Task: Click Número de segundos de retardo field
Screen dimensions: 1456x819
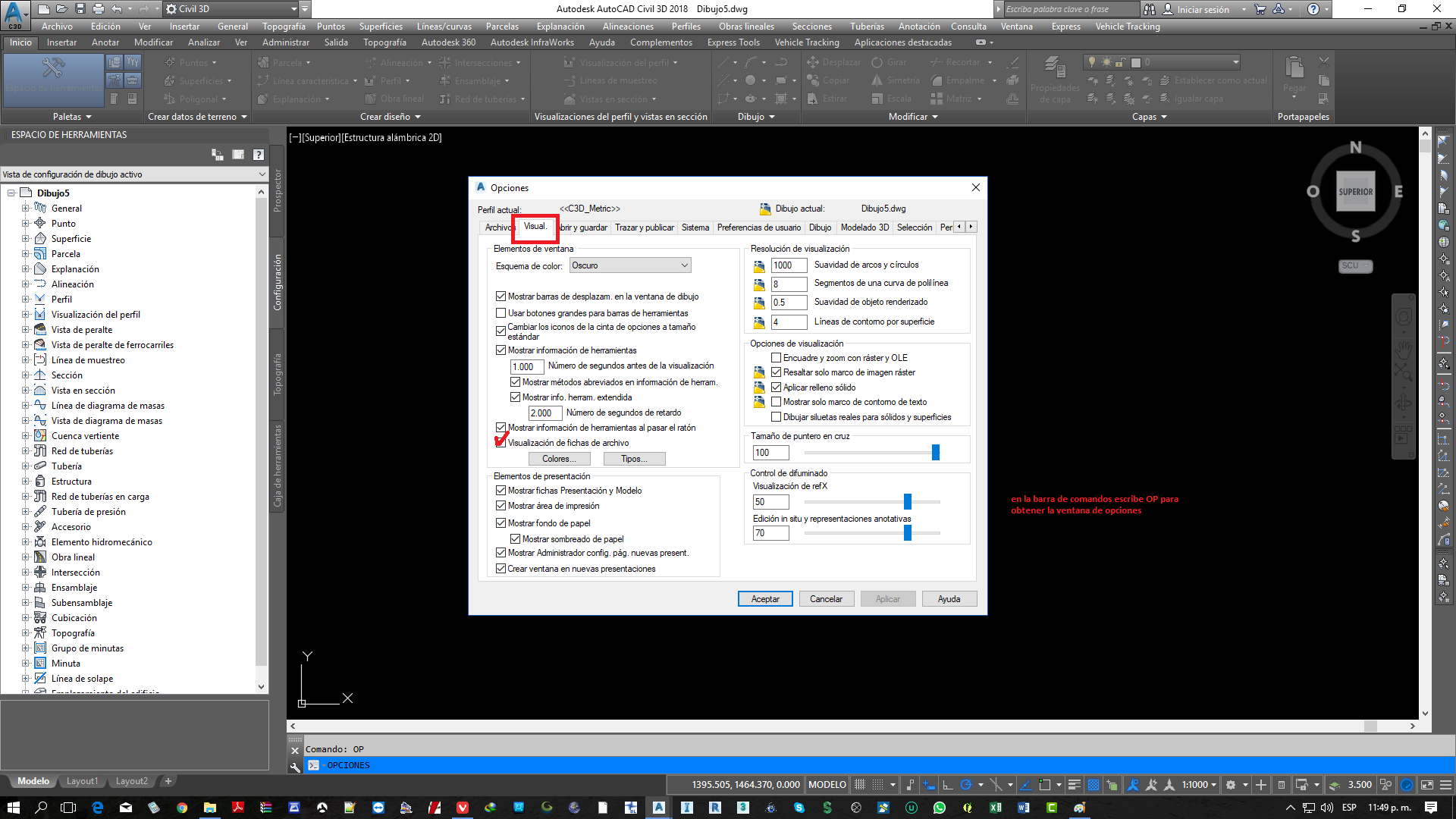Action: pyautogui.click(x=545, y=413)
